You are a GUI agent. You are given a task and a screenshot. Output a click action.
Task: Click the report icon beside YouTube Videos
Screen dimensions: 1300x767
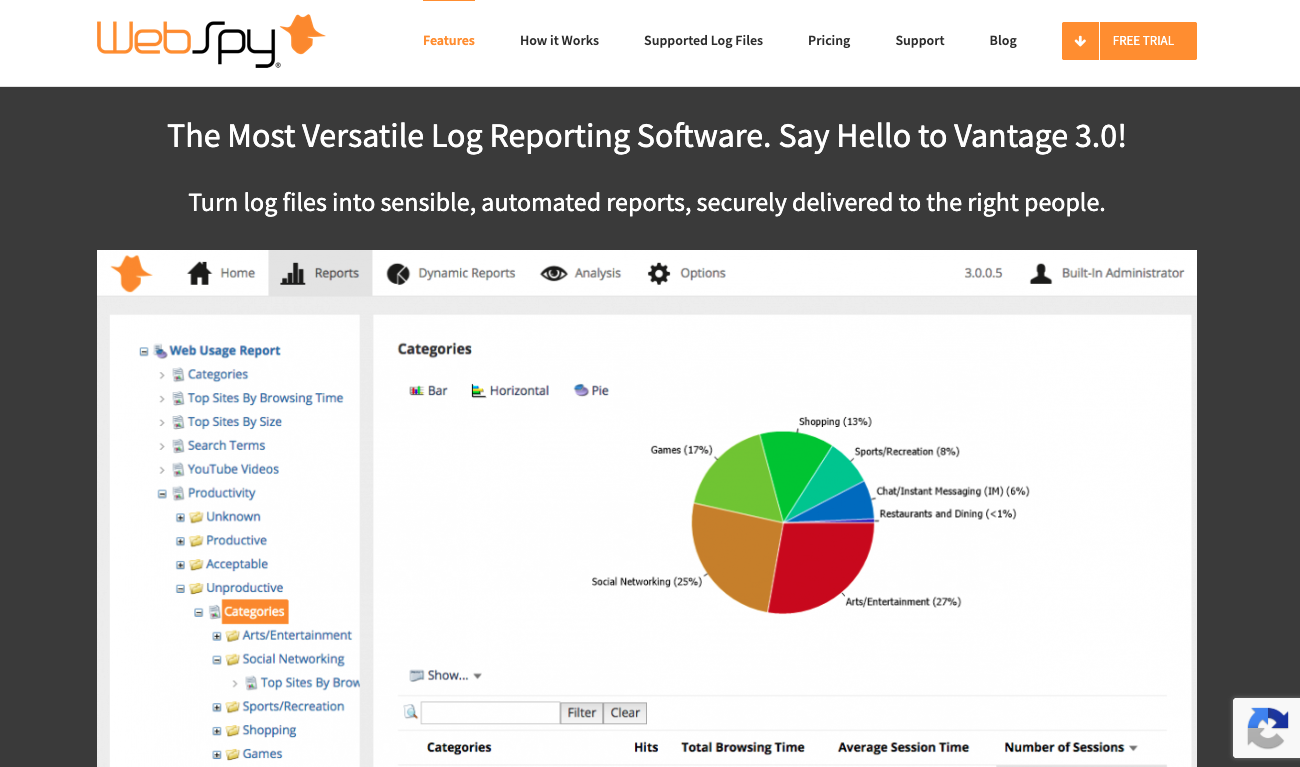(178, 469)
